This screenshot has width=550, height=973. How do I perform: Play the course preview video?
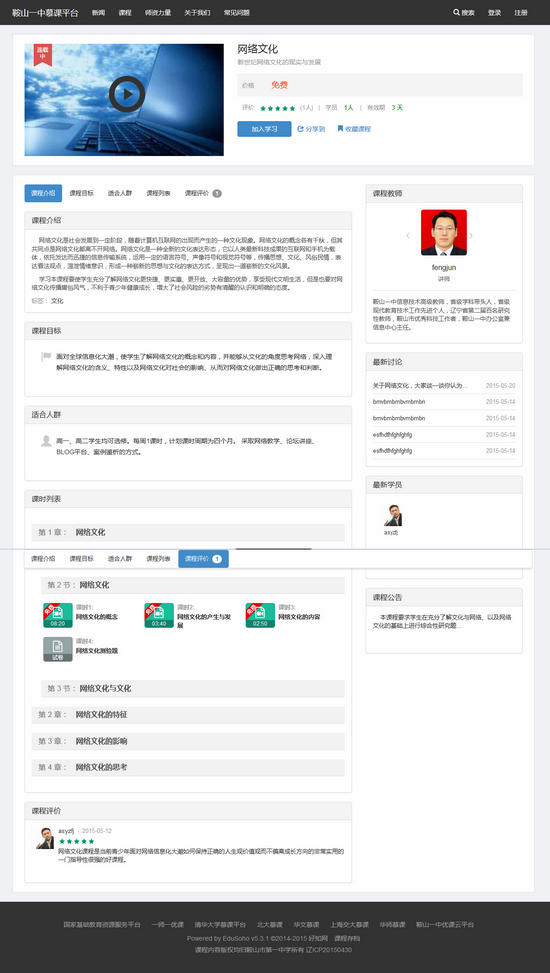[x=127, y=94]
